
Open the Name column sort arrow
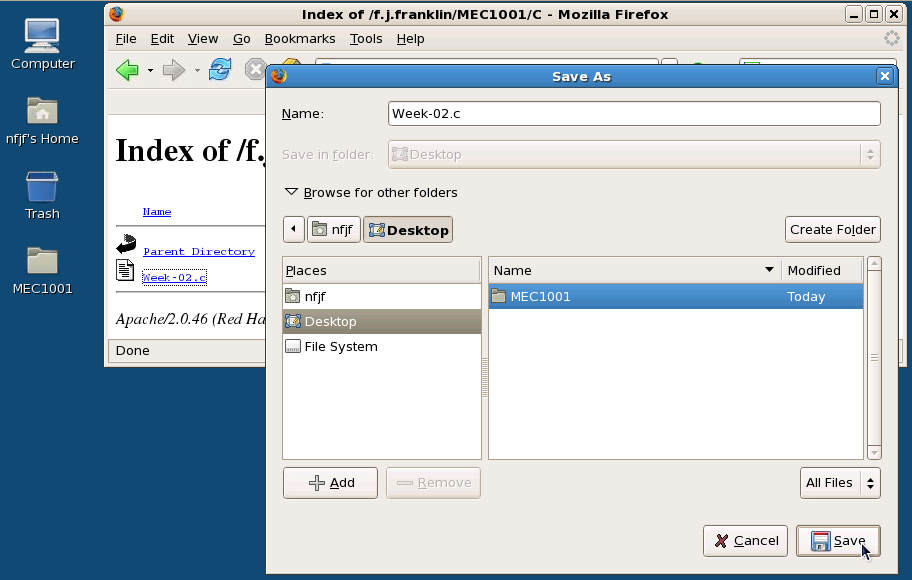pyautogui.click(x=769, y=270)
